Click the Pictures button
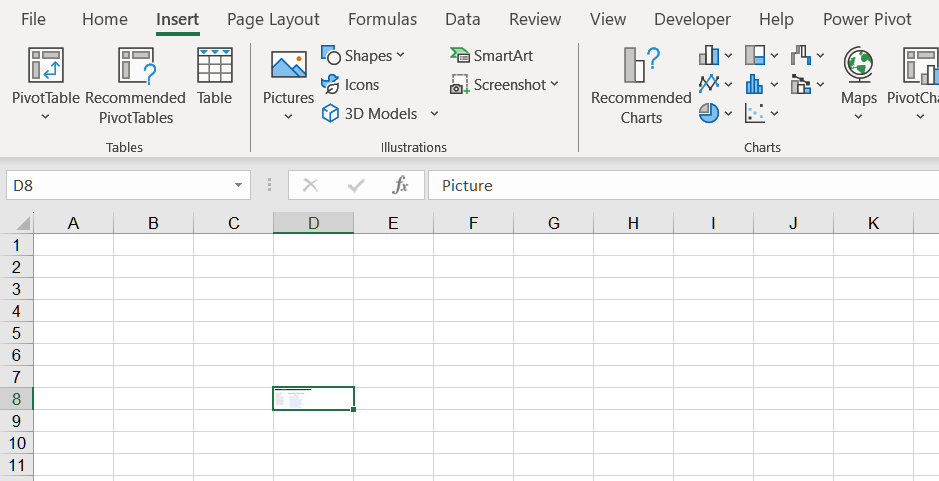The width and height of the screenshot is (939, 481). (x=288, y=78)
